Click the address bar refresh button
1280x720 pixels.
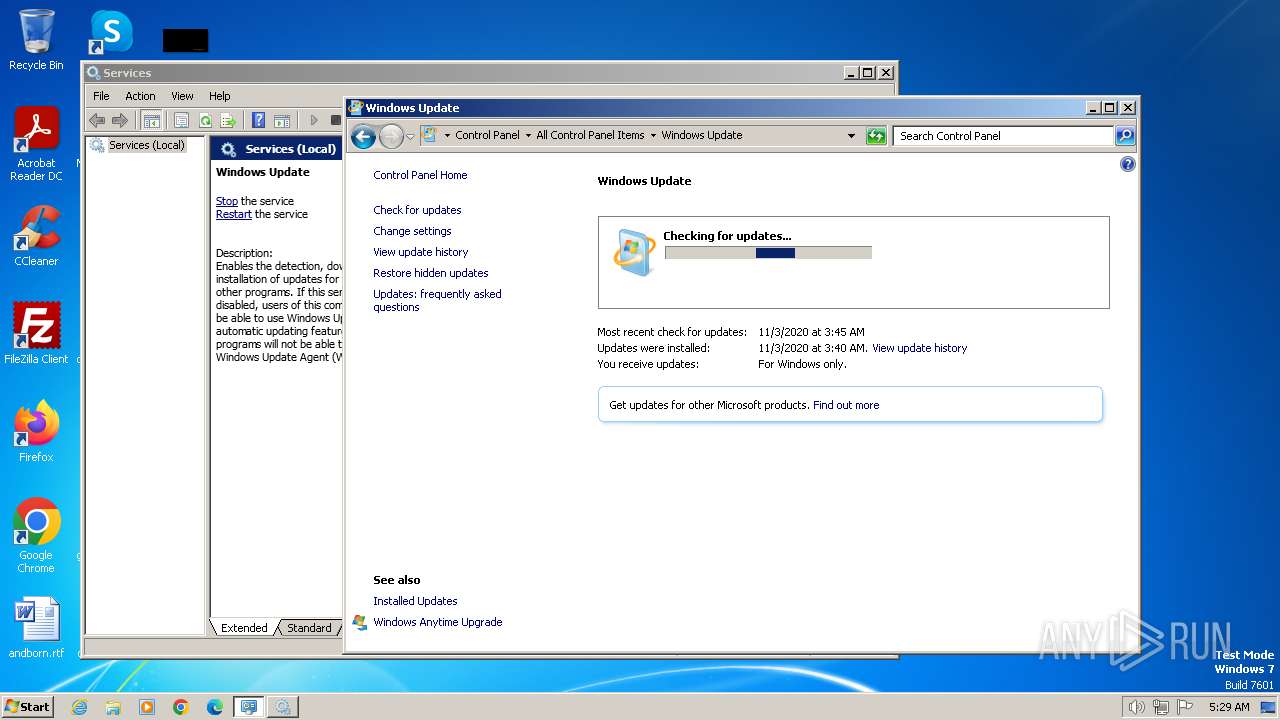(x=876, y=136)
